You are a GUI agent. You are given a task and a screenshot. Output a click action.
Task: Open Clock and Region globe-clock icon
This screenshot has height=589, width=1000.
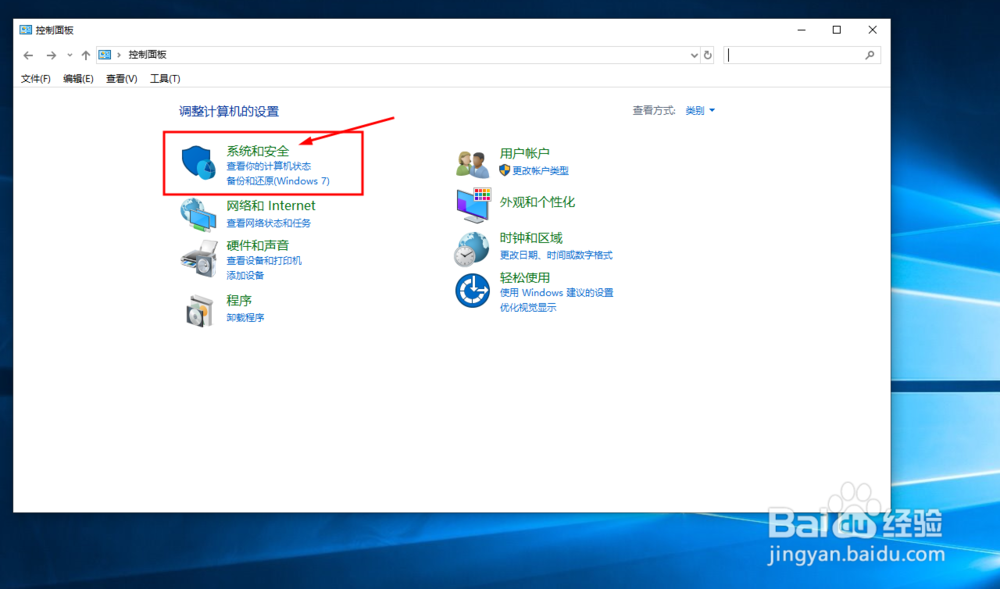(x=471, y=249)
